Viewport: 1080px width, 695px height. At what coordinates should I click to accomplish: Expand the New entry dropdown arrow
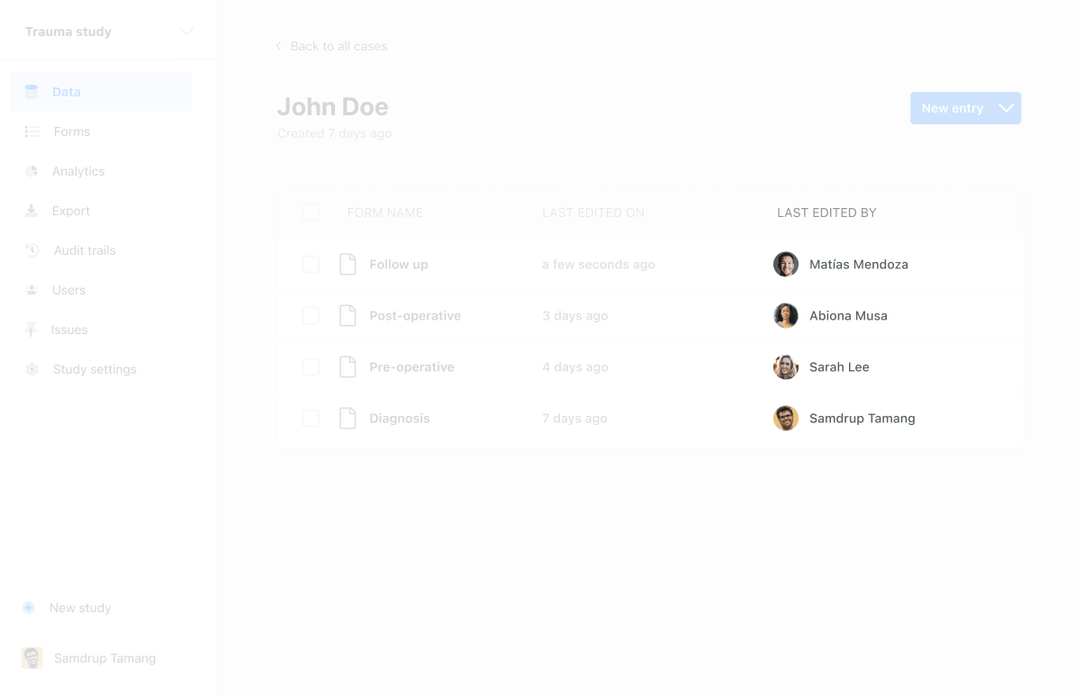pos(1006,108)
